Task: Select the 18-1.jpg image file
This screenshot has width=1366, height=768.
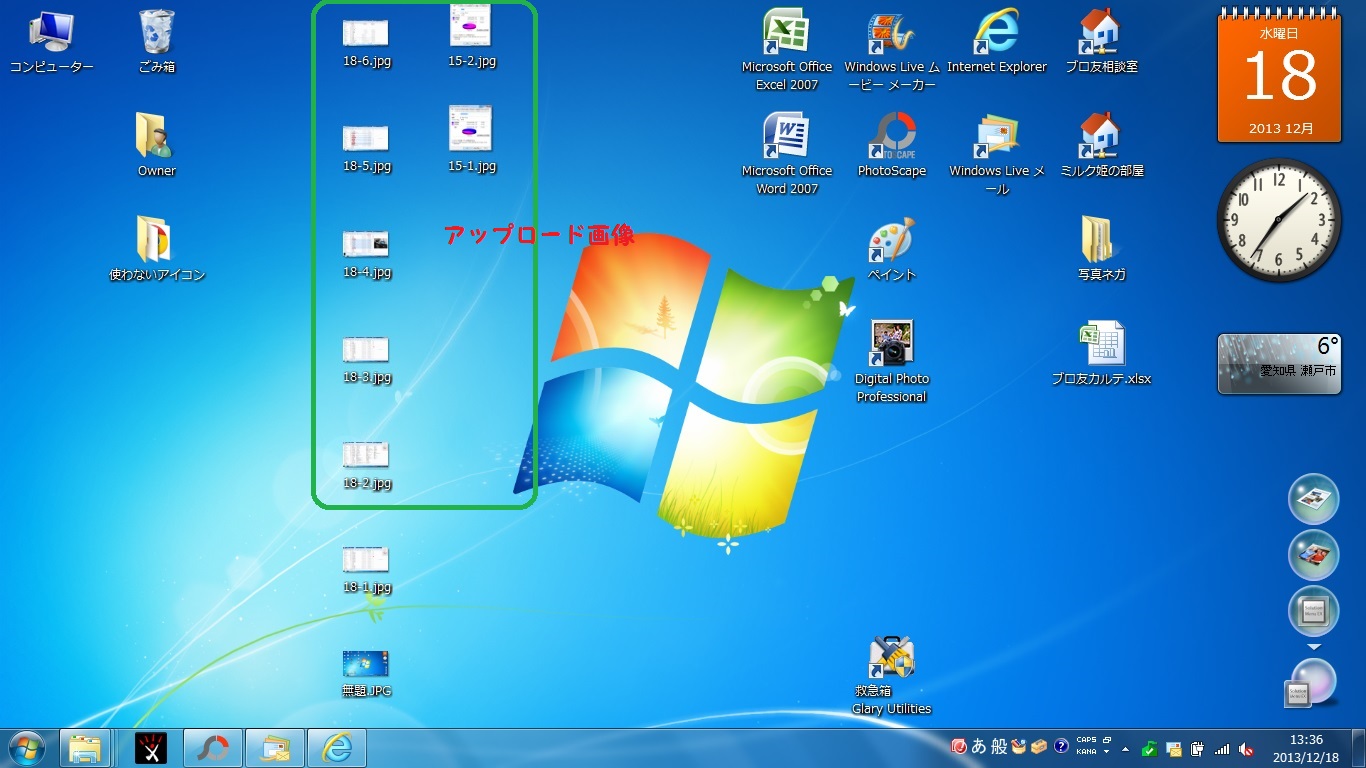Action: tap(366, 570)
